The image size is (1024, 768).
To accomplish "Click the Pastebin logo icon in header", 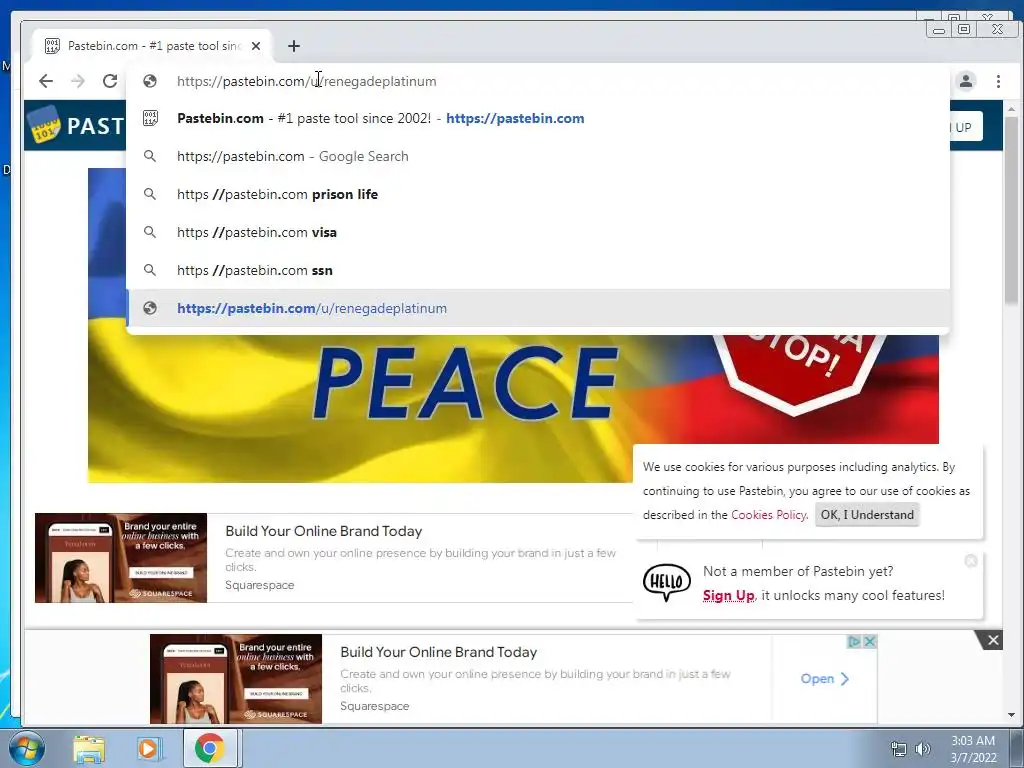I will [44, 125].
